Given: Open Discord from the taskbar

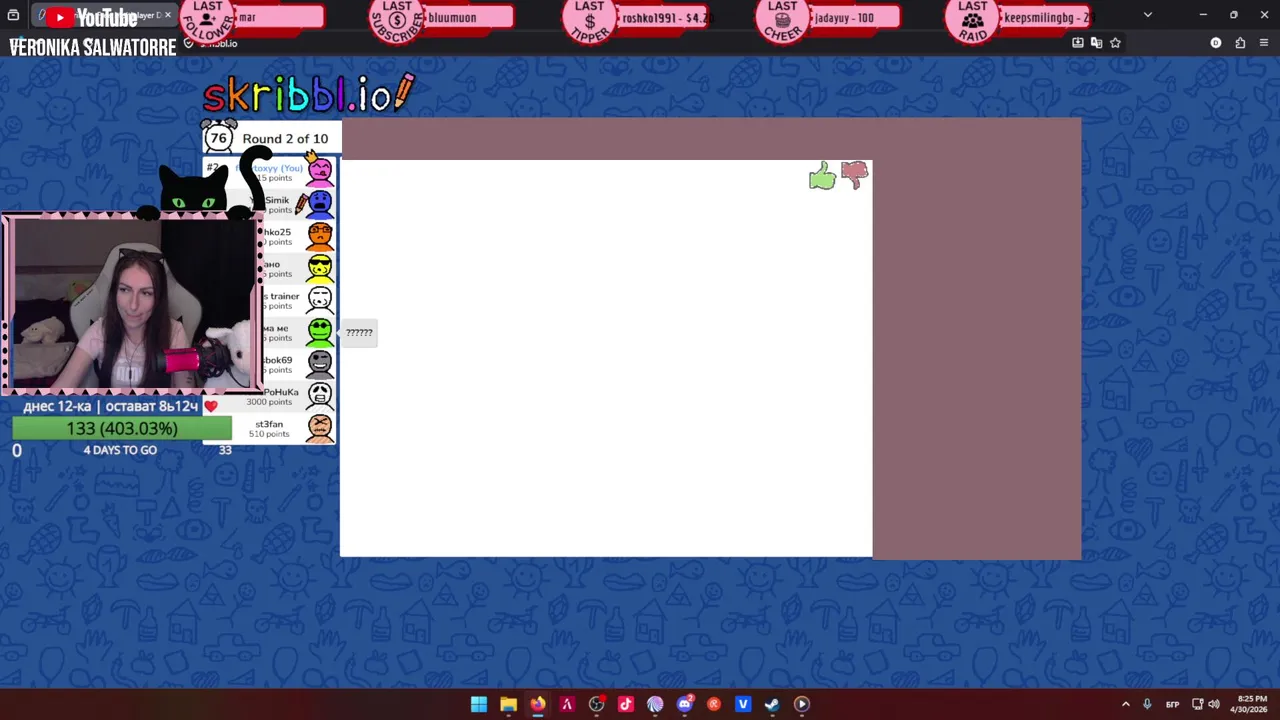Looking at the screenshot, I should pyautogui.click(x=685, y=704).
